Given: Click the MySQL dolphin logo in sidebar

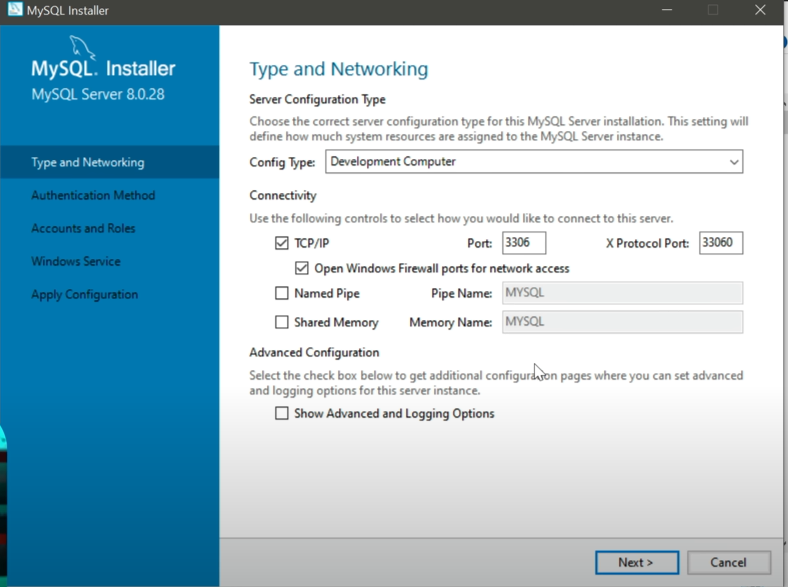Looking at the screenshot, I should point(82,47).
